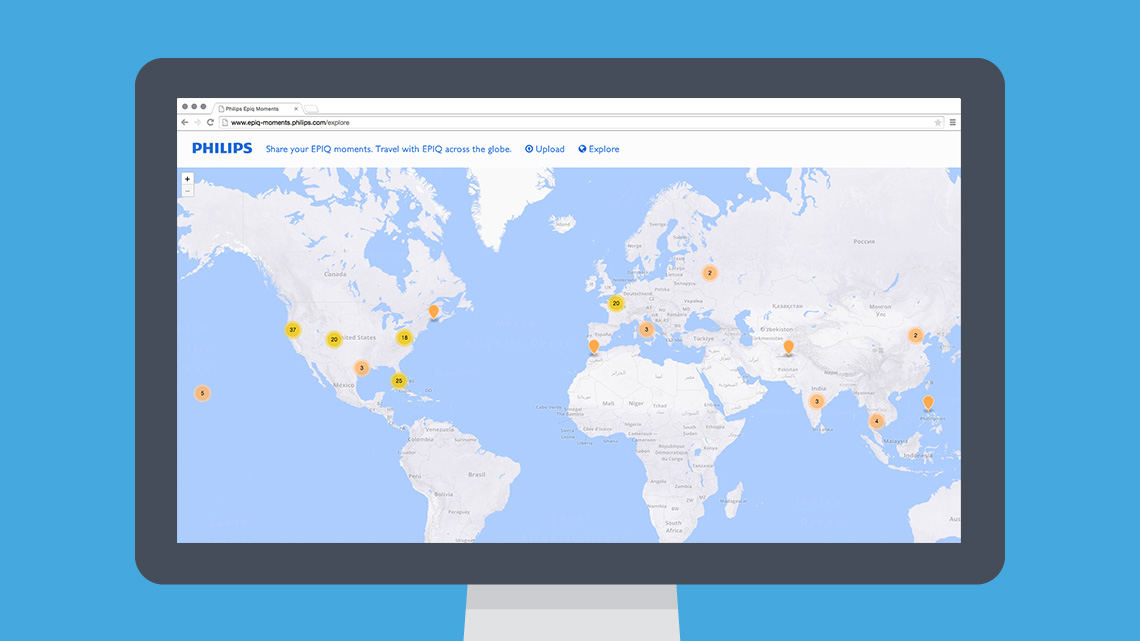Click the "Canada" map label
Viewport: 1140px width, 641px height.
click(335, 275)
